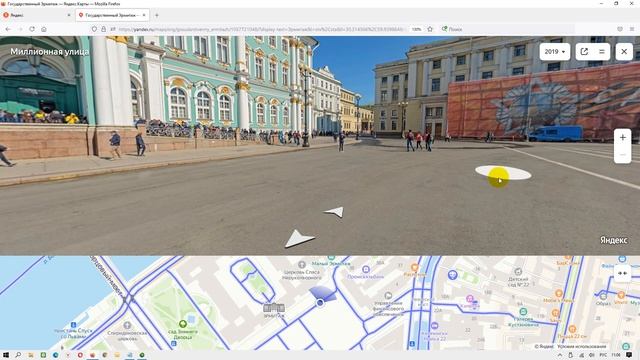This screenshot has width=640, height=360.
Task: Click the Пристань Спуск со Львами marker
Action: (73, 325)
